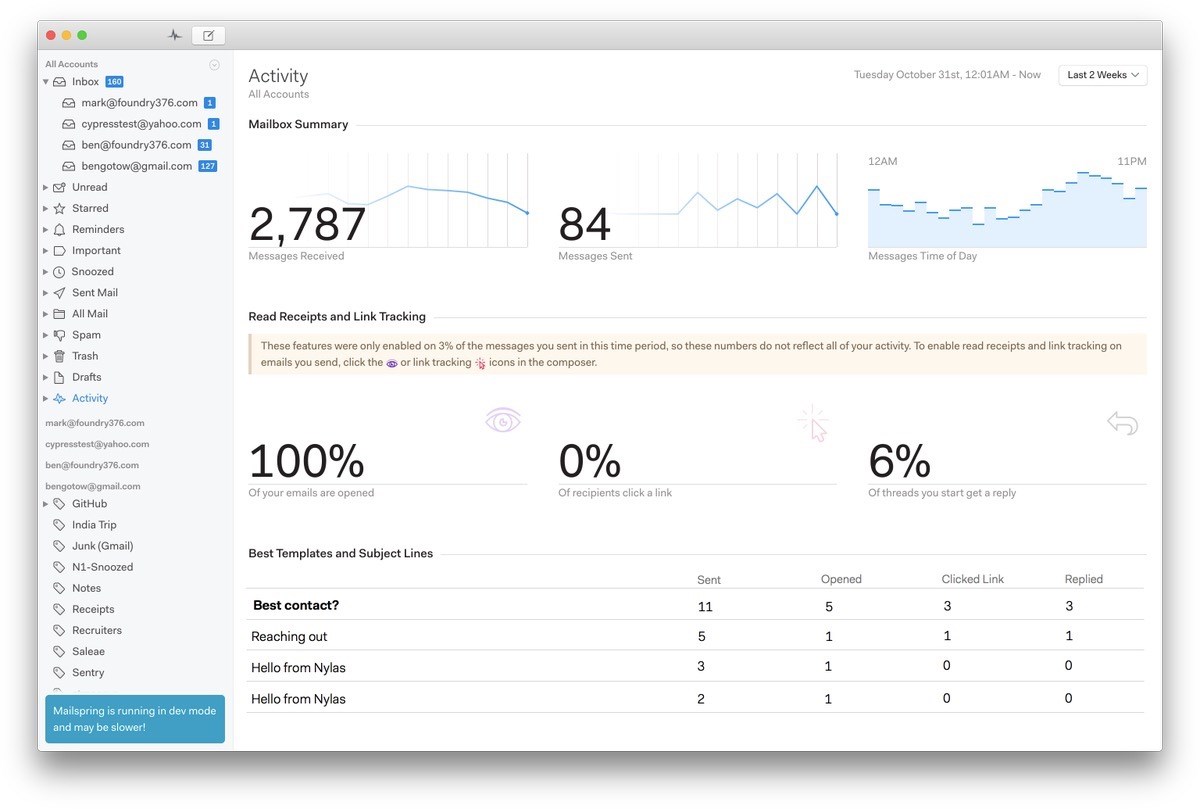Click the Messages Time of Day chart
The image size is (1200, 809).
coord(1006,205)
